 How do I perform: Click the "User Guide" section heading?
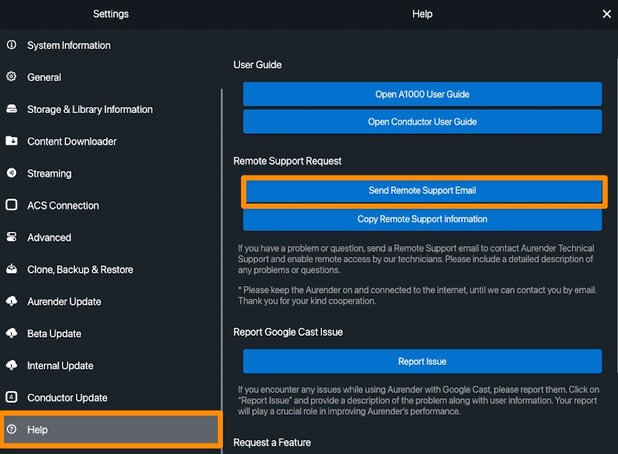pos(257,65)
